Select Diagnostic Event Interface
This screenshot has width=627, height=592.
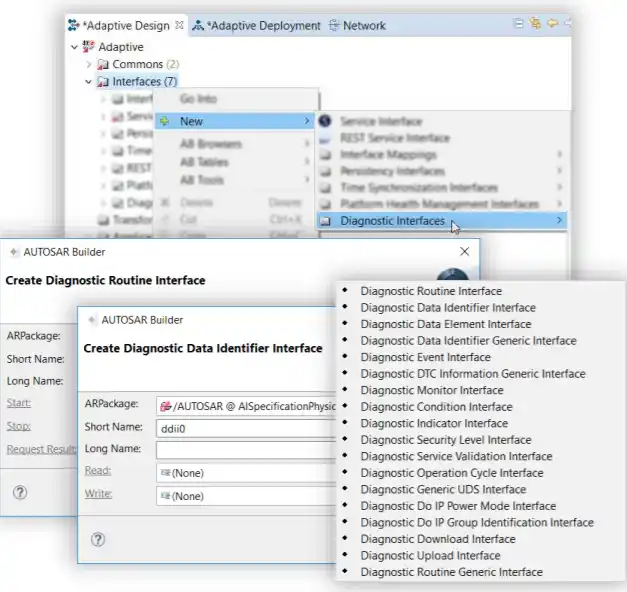click(425, 357)
